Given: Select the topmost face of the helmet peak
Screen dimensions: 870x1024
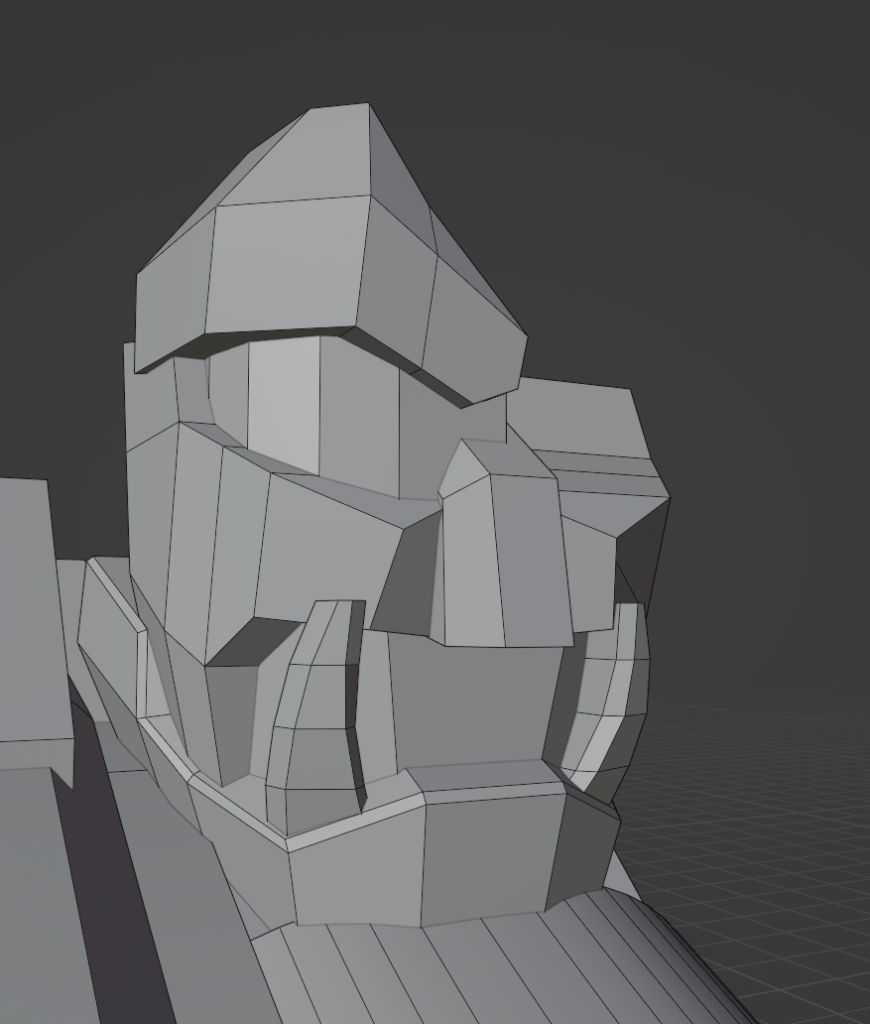Looking at the screenshot, I should [x=305, y=158].
